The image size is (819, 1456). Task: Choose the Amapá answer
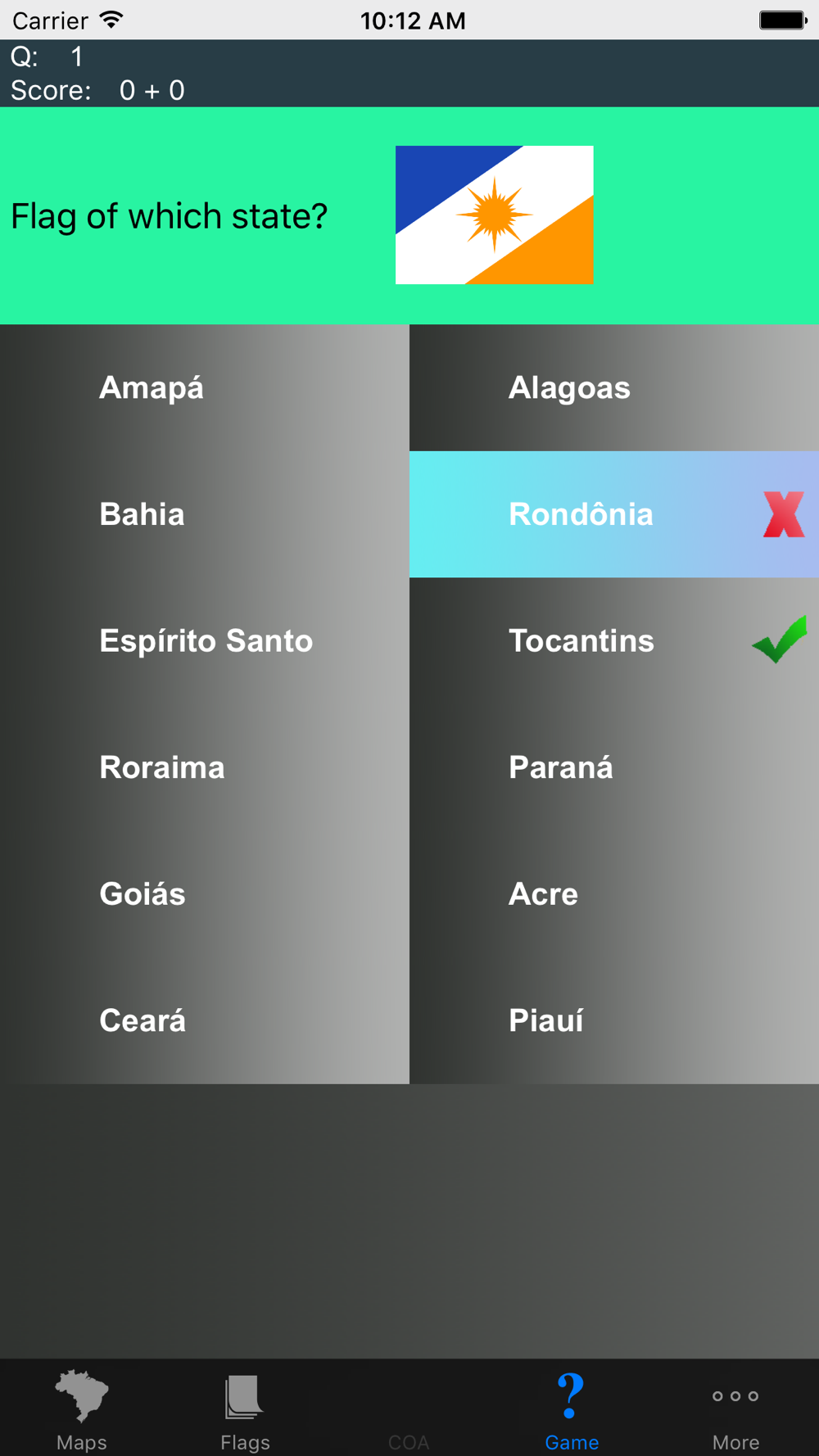(205, 387)
